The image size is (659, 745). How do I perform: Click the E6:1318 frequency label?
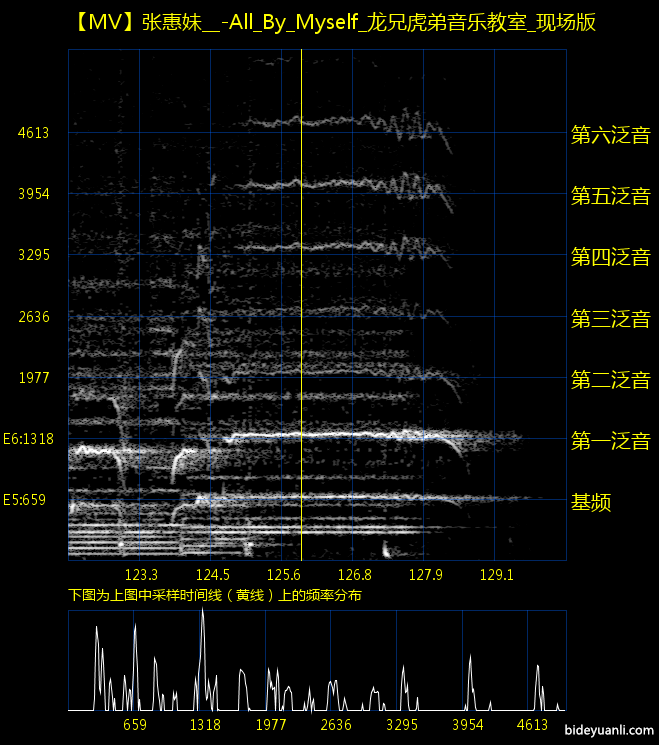click(x=28, y=438)
